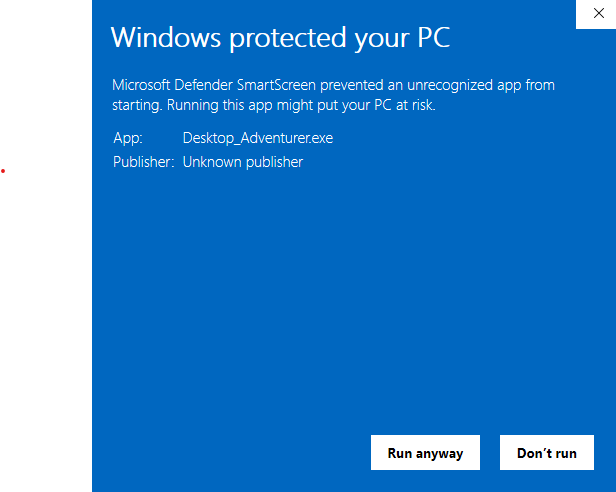Screen dimensions: 616x492
Task: Click the Windows protected your PC heading
Action: (280, 38)
